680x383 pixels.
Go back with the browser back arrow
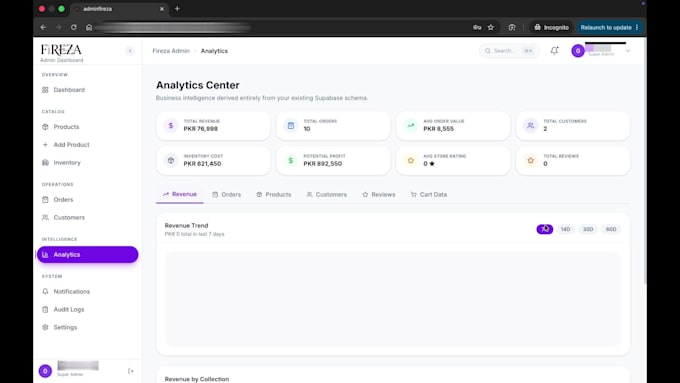[x=43, y=27]
